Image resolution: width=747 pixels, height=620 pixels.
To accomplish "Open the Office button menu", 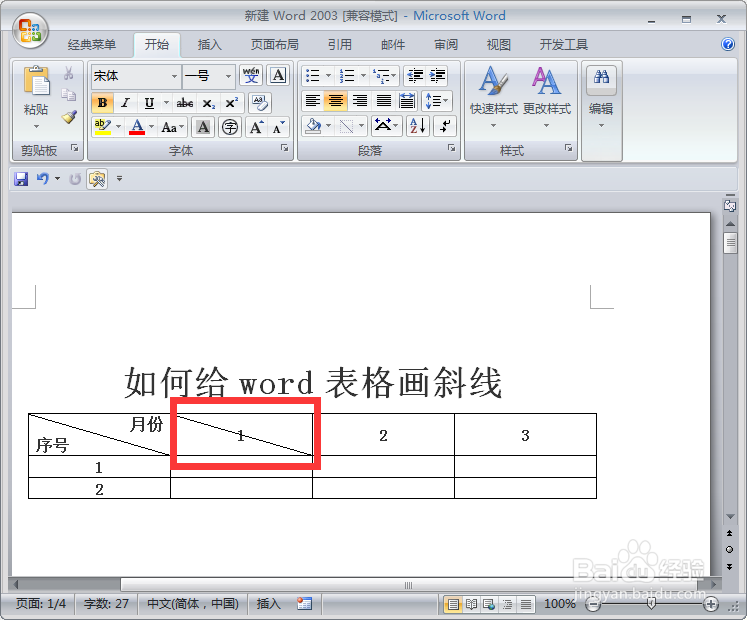I will tap(30, 31).
